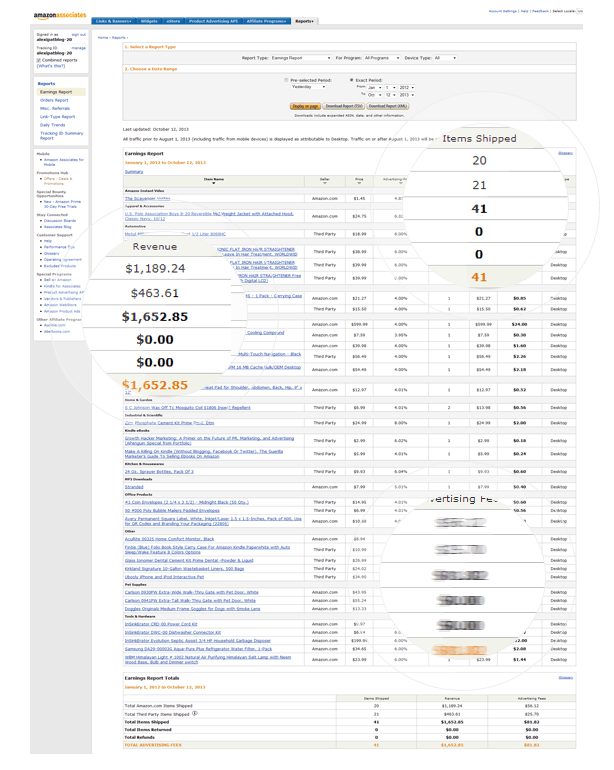The height and width of the screenshot is (770, 614).
Task: Open Growth Hacker Marketing ebook link
Action: (x=209, y=440)
